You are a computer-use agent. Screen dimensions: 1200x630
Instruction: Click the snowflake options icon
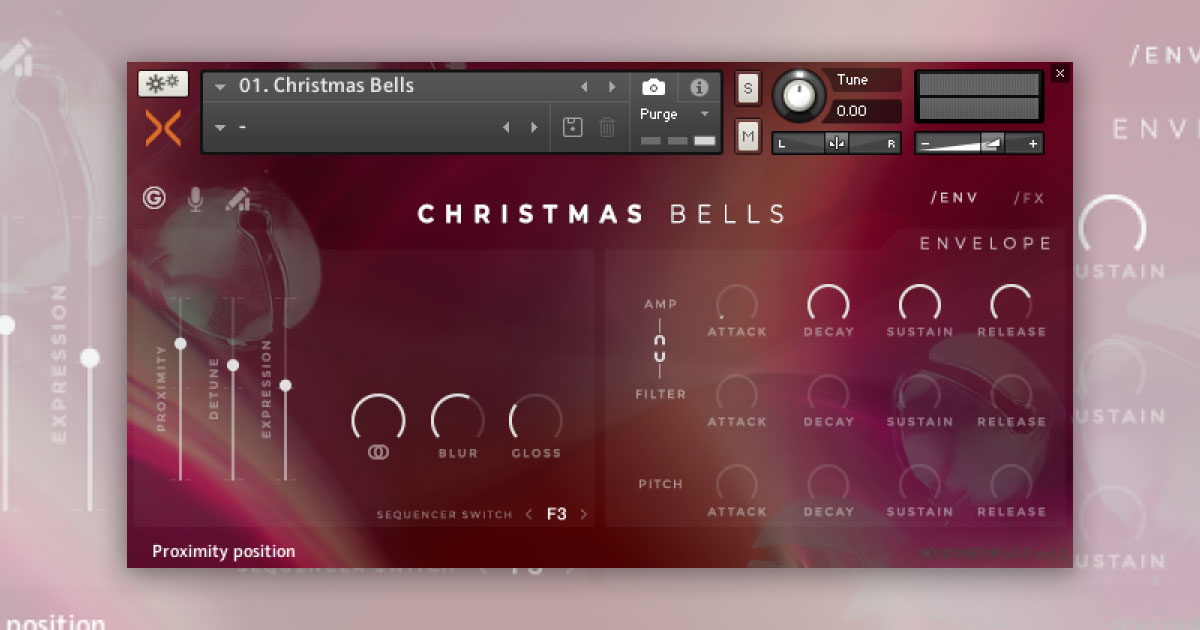click(x=161, y=83)
